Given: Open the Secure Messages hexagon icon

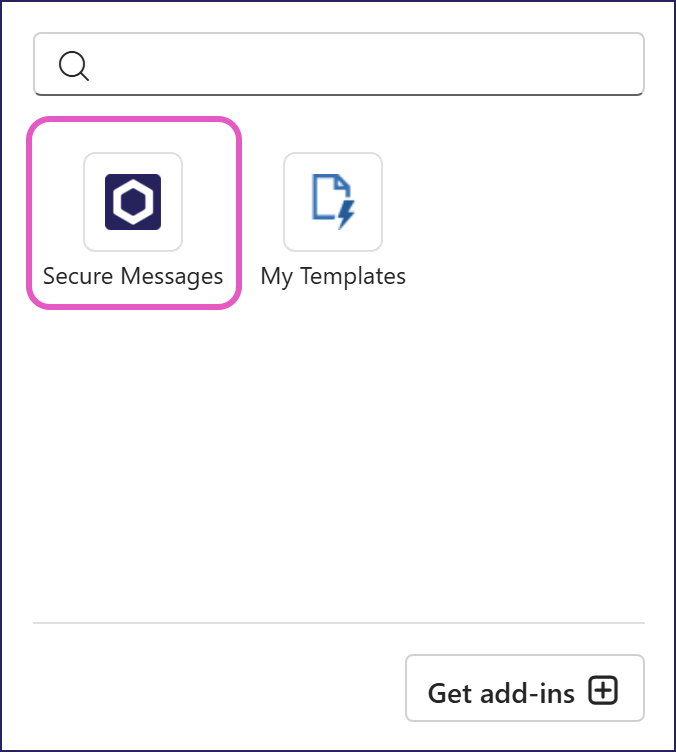Looking at the screenshot, I should 133,202.
